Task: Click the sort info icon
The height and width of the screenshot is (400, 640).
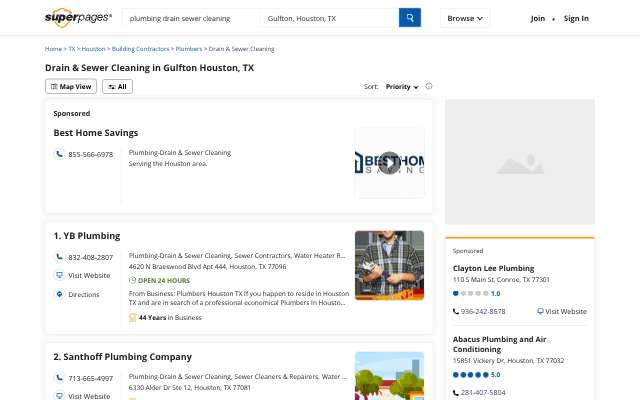Action: pyautogui.click(x=429, y=86)
